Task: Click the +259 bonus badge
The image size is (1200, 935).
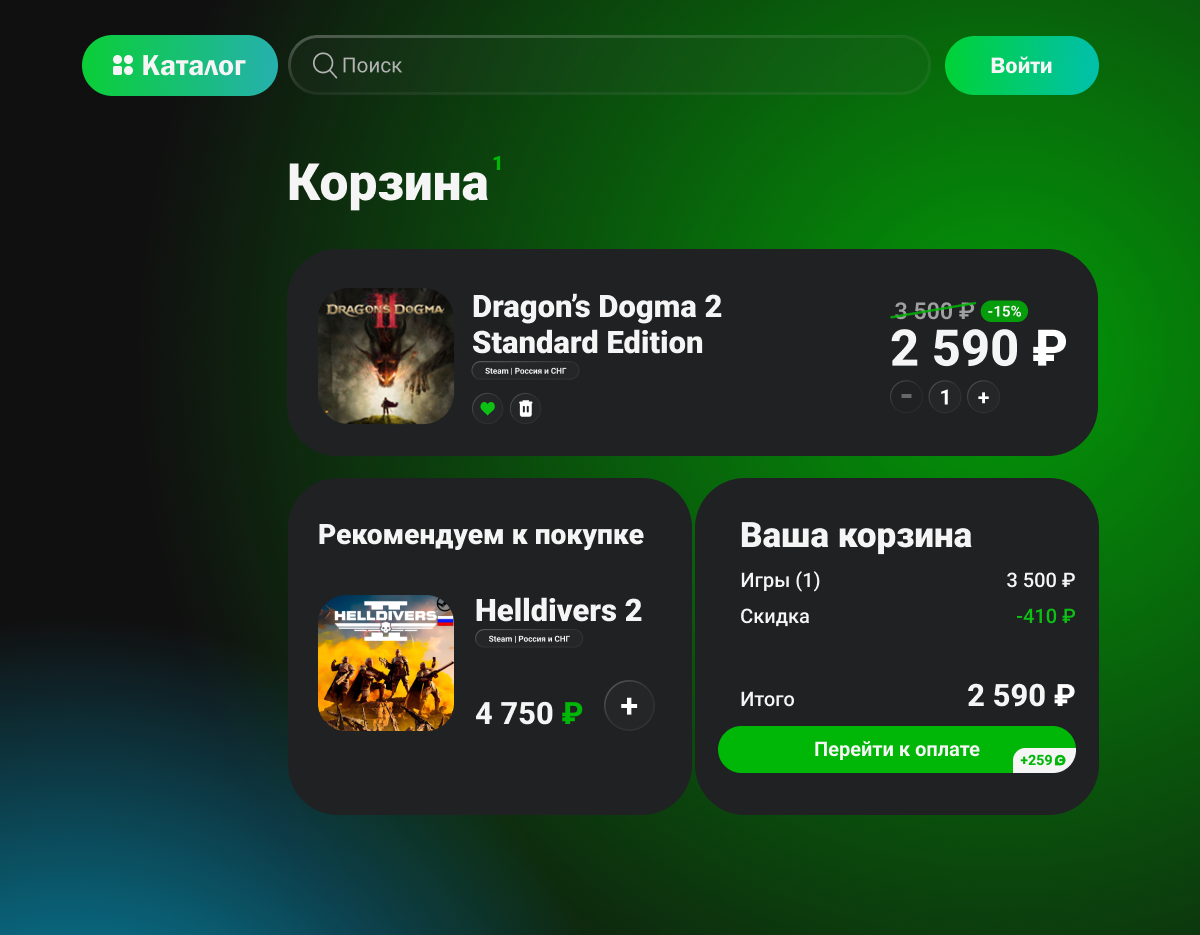Action: (1043, 760)
